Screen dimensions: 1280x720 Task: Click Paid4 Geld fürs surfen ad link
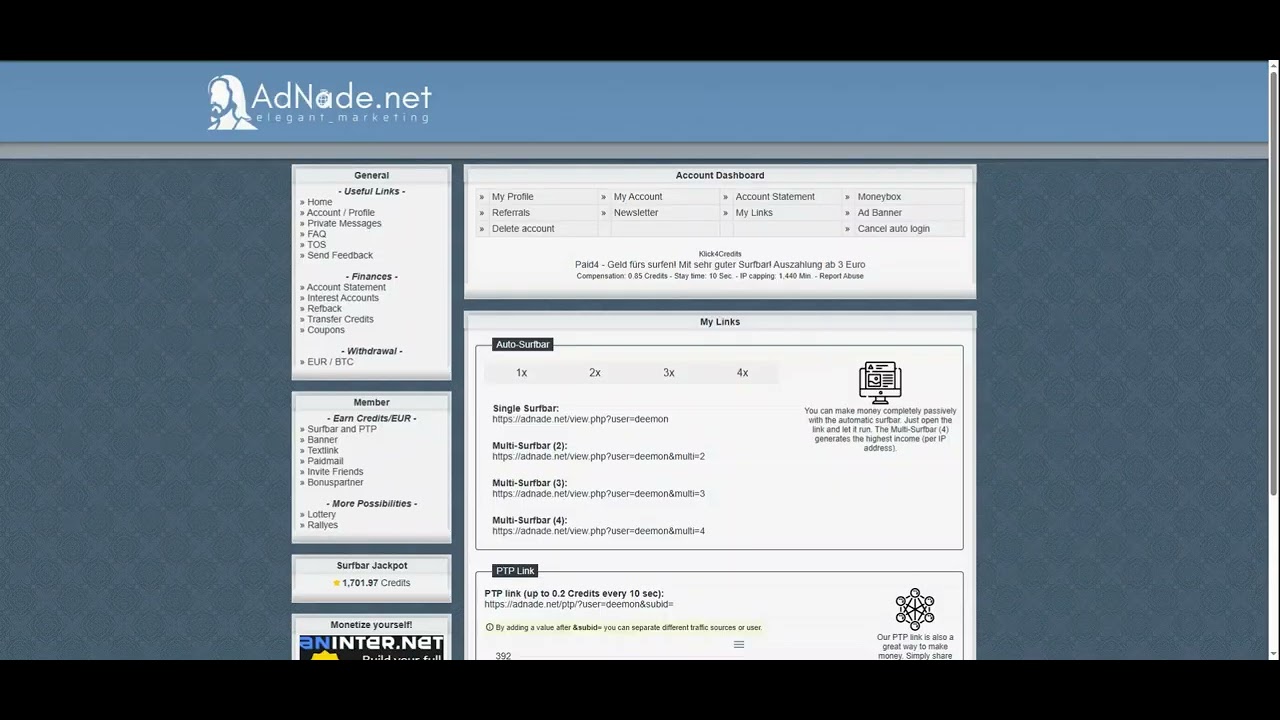(x=720, y=265)
